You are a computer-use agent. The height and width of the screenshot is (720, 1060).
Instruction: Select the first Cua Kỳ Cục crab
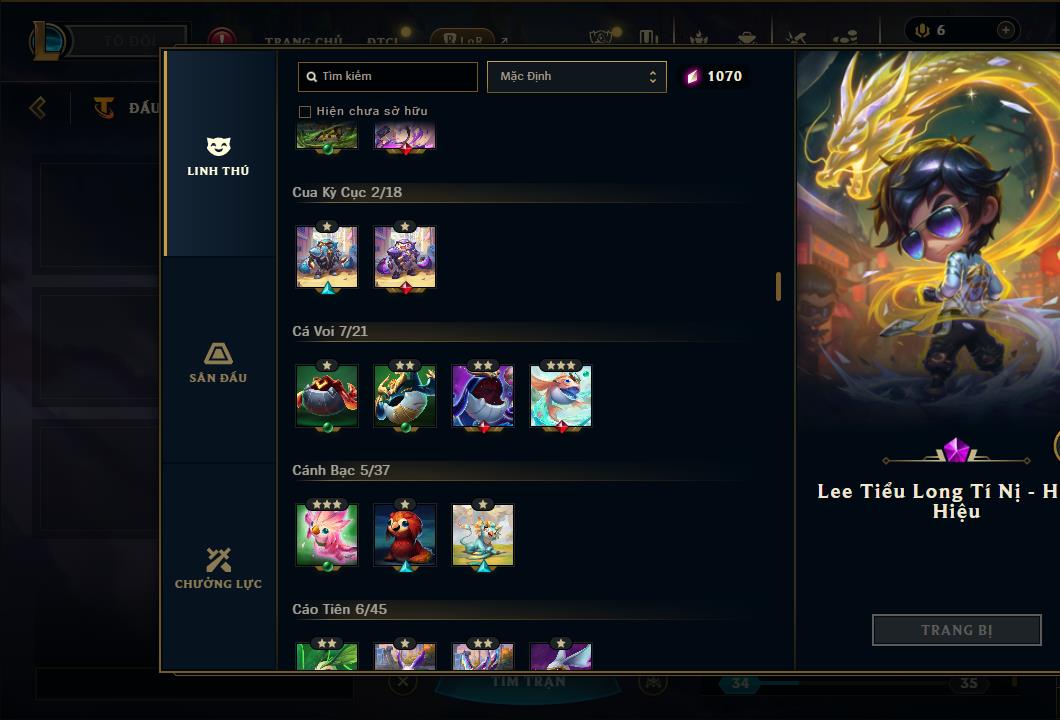327,257
